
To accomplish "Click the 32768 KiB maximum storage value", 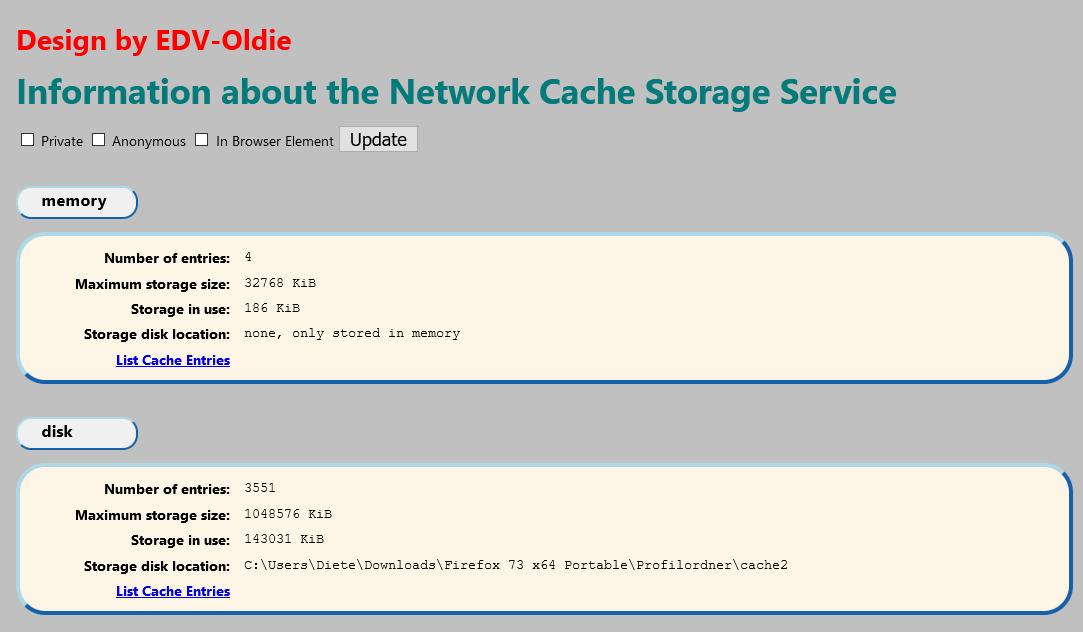I will coord(280,283).
